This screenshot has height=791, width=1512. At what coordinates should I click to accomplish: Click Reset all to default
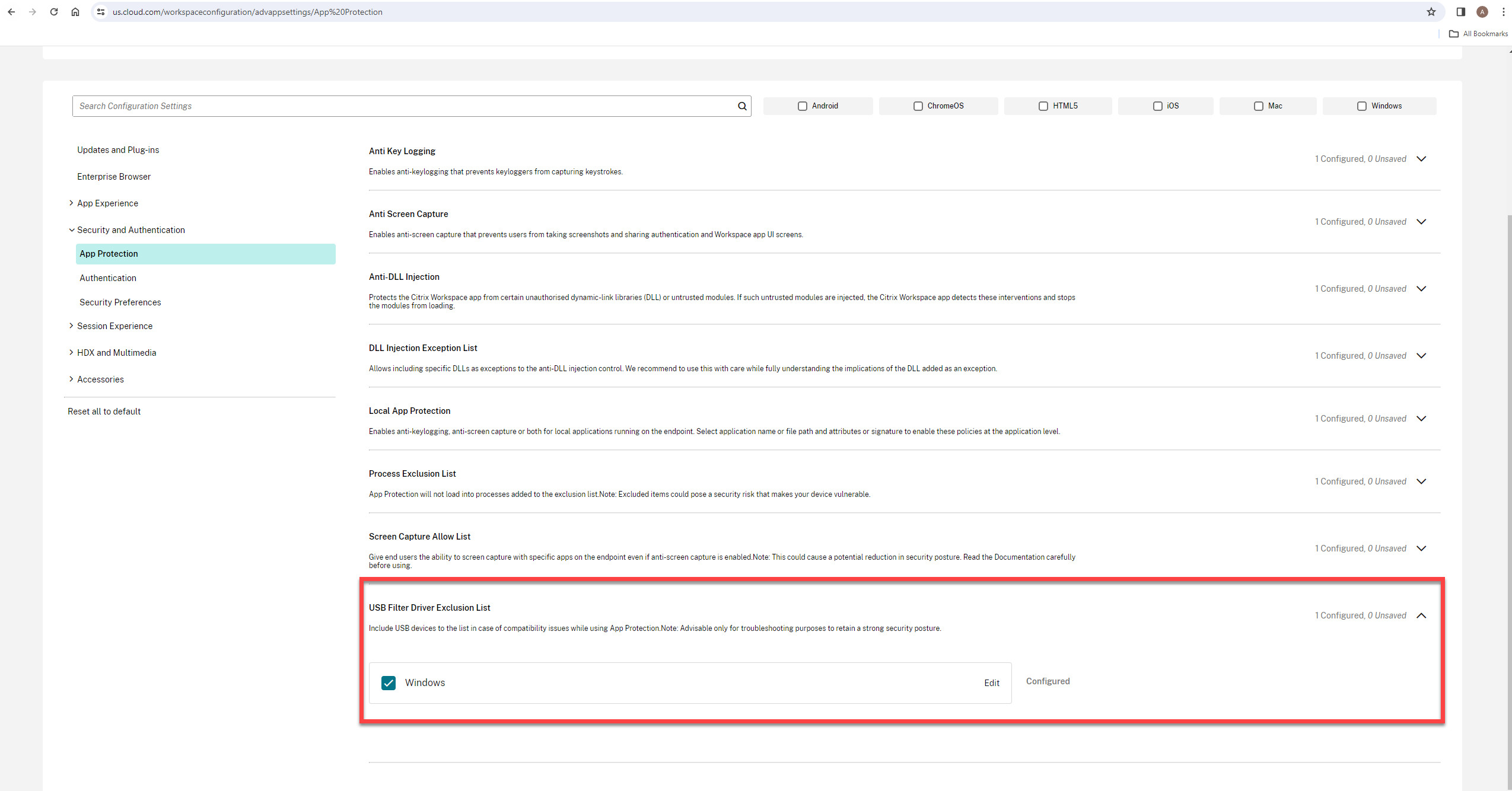pyautogui.click(x=104, y=412)
